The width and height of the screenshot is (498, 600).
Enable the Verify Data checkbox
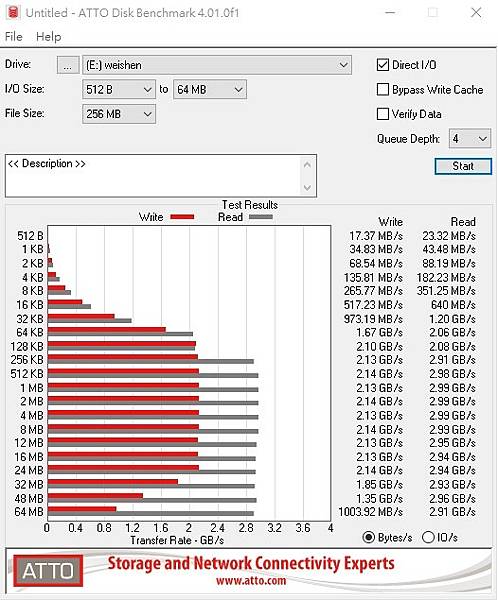pyautogui.click(x=383, y=114)
